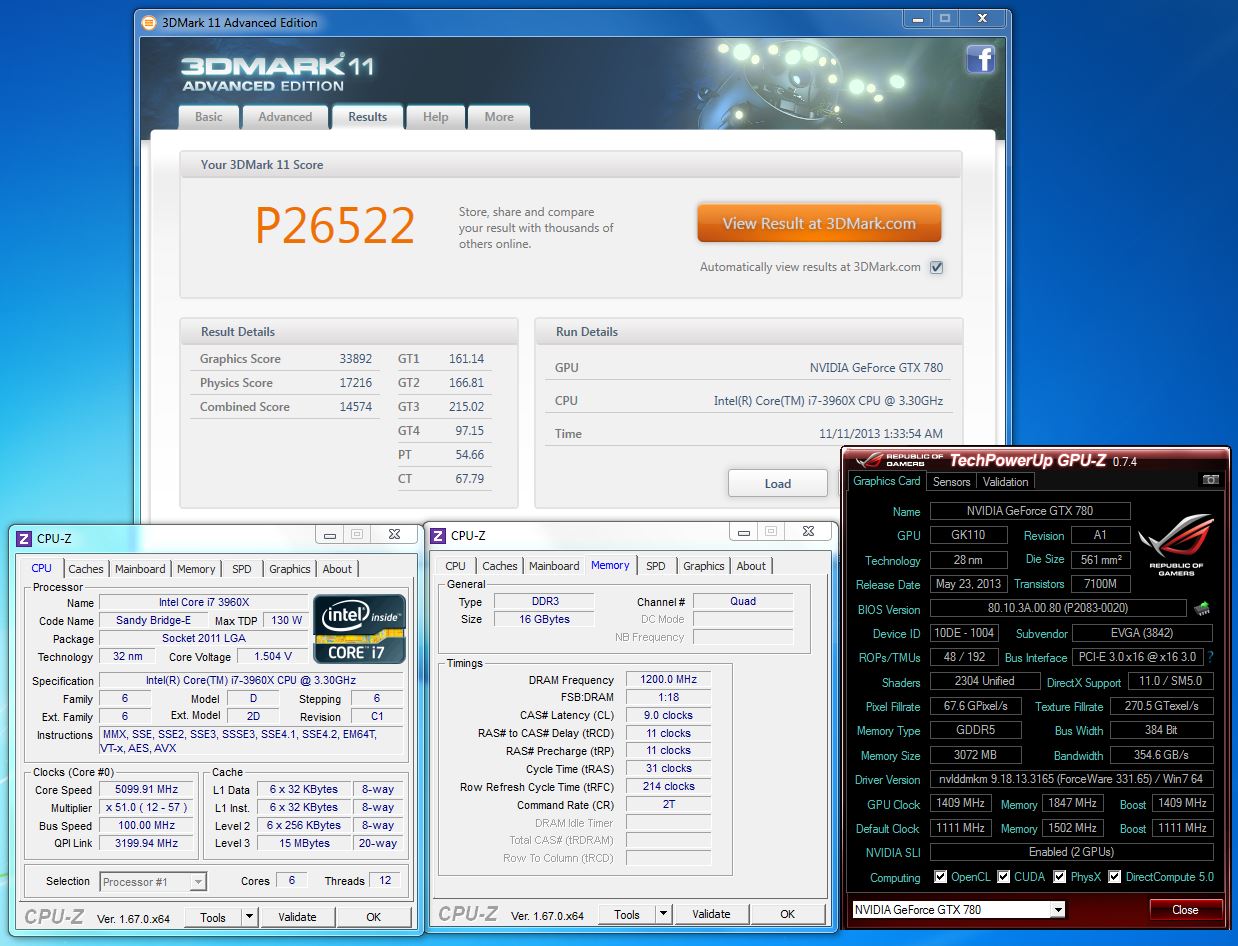This screenshot has width=1238, height=946.
Task: Click Validate in CPU-Z memory window
Action: (x=711, y=914)
